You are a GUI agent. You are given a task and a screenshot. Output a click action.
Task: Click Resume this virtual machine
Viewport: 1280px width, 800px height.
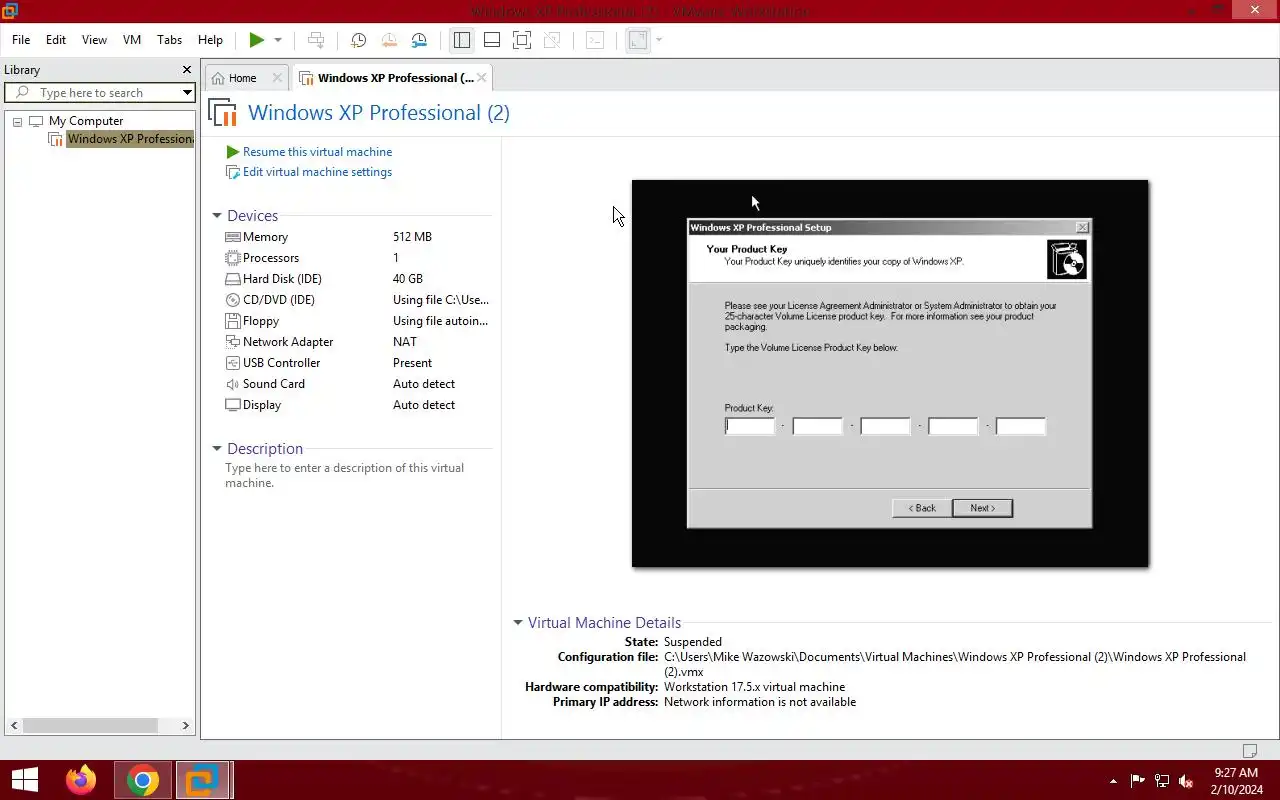tap(317, 152)
